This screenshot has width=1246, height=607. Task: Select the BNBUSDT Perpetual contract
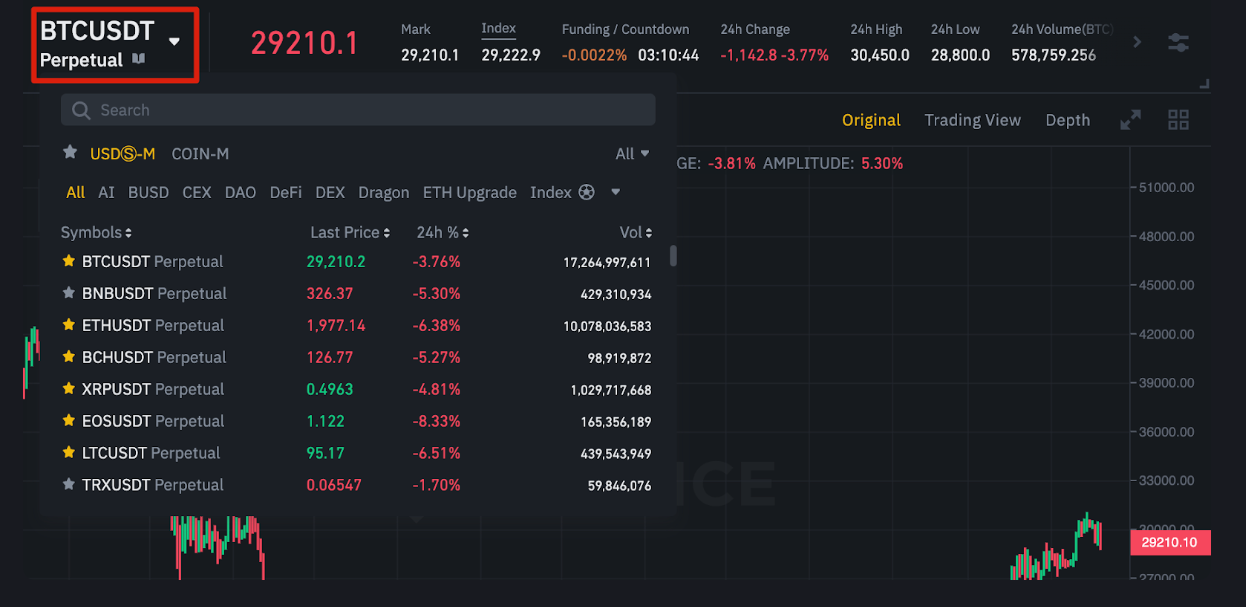[358, 293]
